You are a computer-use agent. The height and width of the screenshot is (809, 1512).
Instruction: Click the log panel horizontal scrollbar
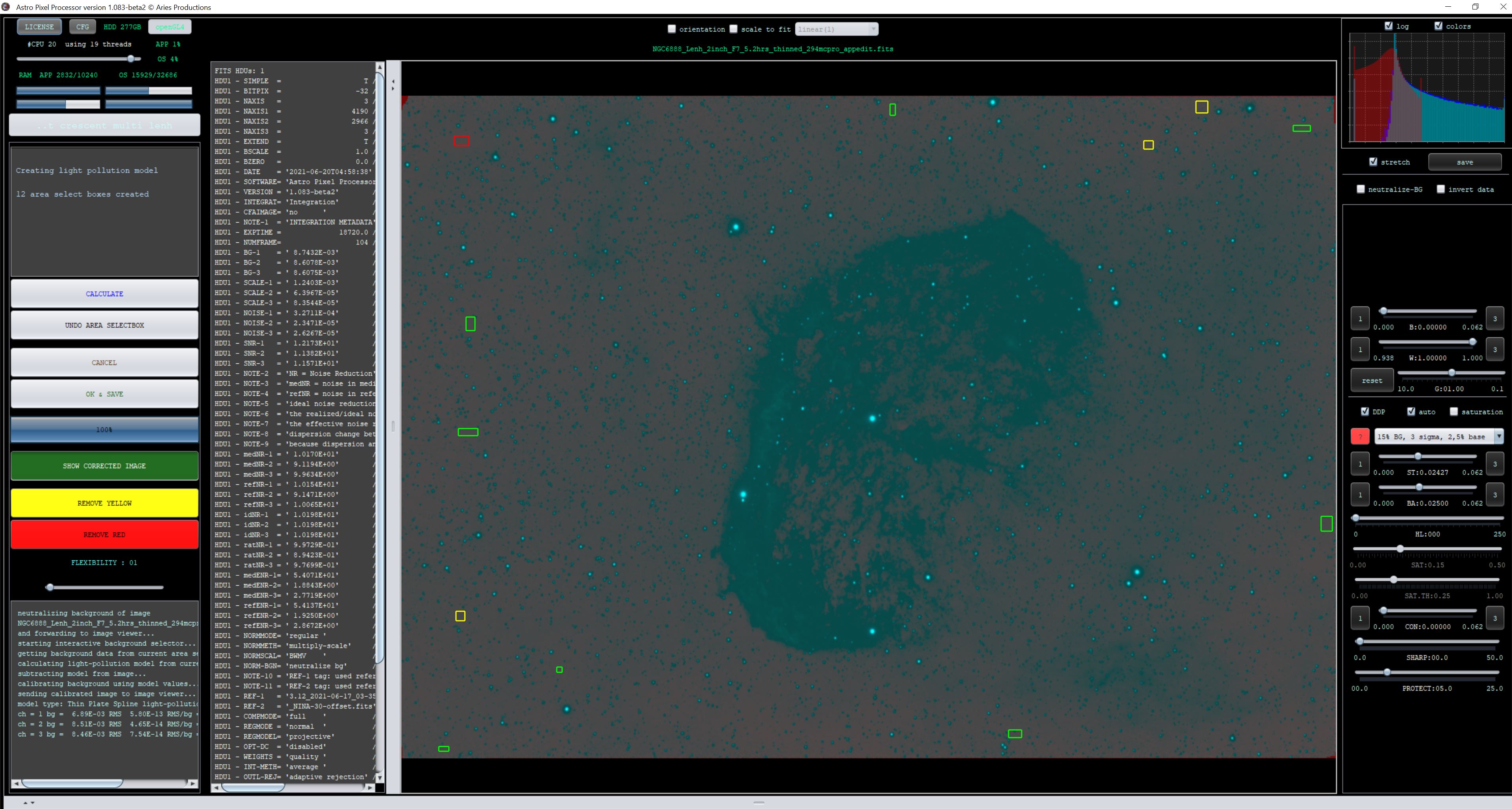click(72, 783)
